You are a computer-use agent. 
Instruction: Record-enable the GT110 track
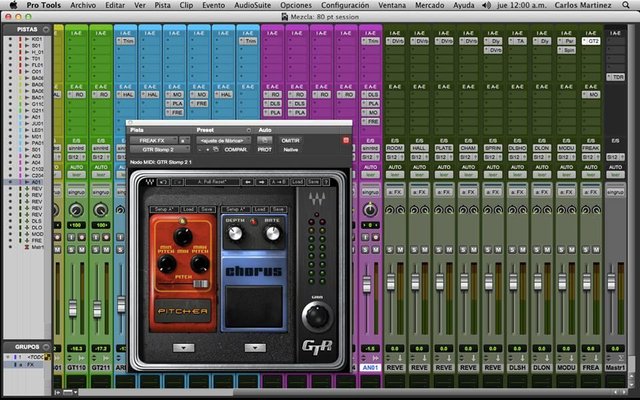[x=82, y=237]
